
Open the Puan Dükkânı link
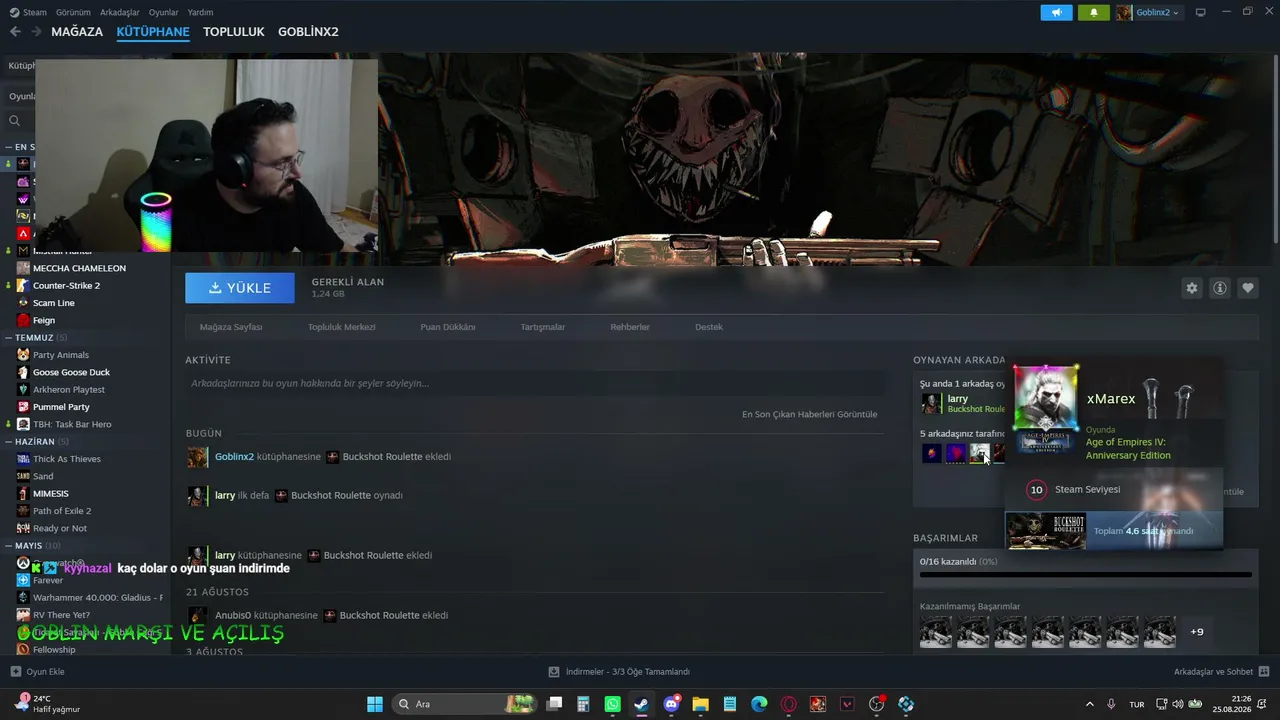coord(448,327)
